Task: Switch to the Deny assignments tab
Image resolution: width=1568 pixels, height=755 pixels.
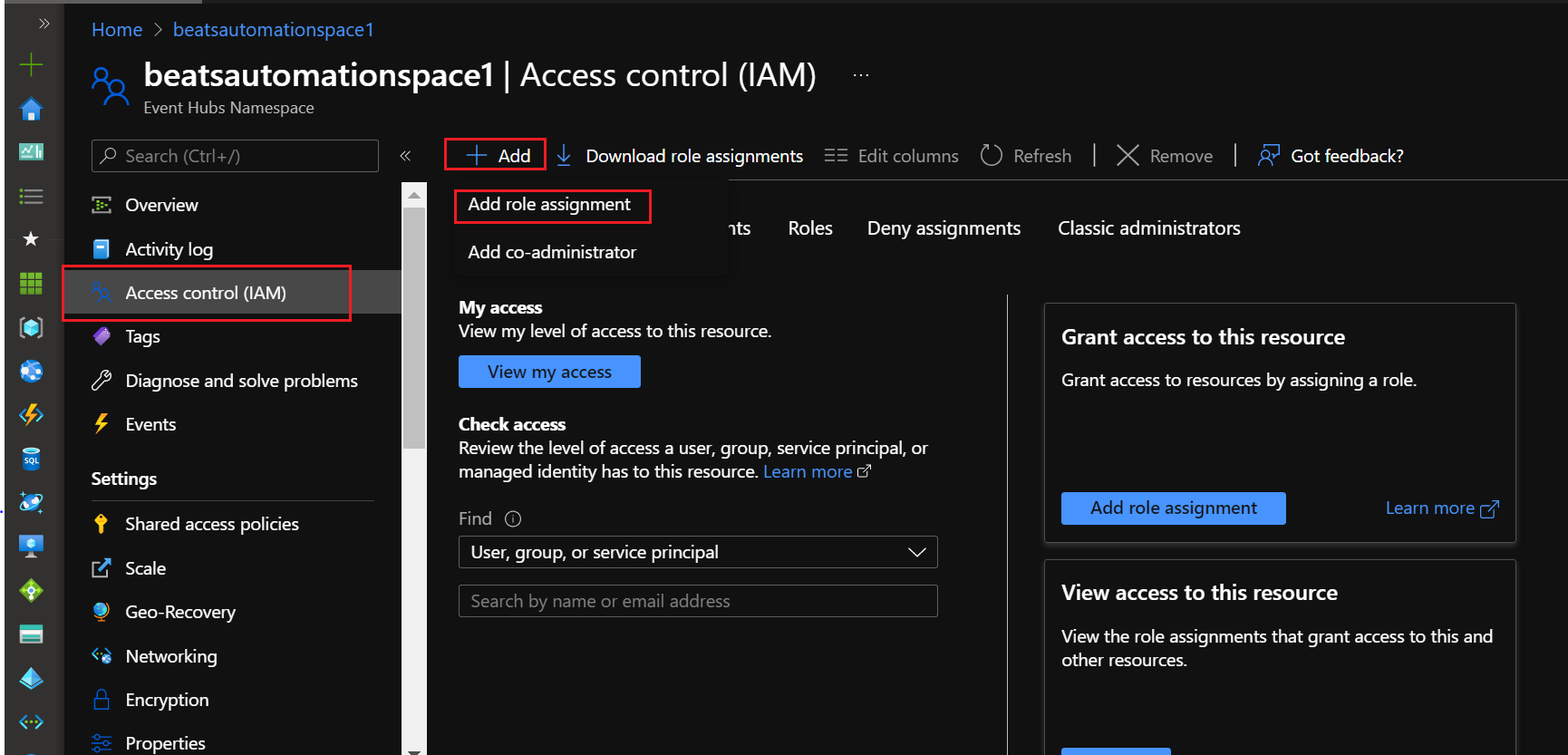Action: pyautogui.click(x=944, y=228)
